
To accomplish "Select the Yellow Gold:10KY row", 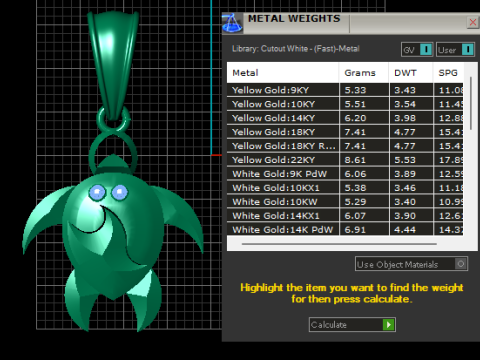I will (345, 104).
